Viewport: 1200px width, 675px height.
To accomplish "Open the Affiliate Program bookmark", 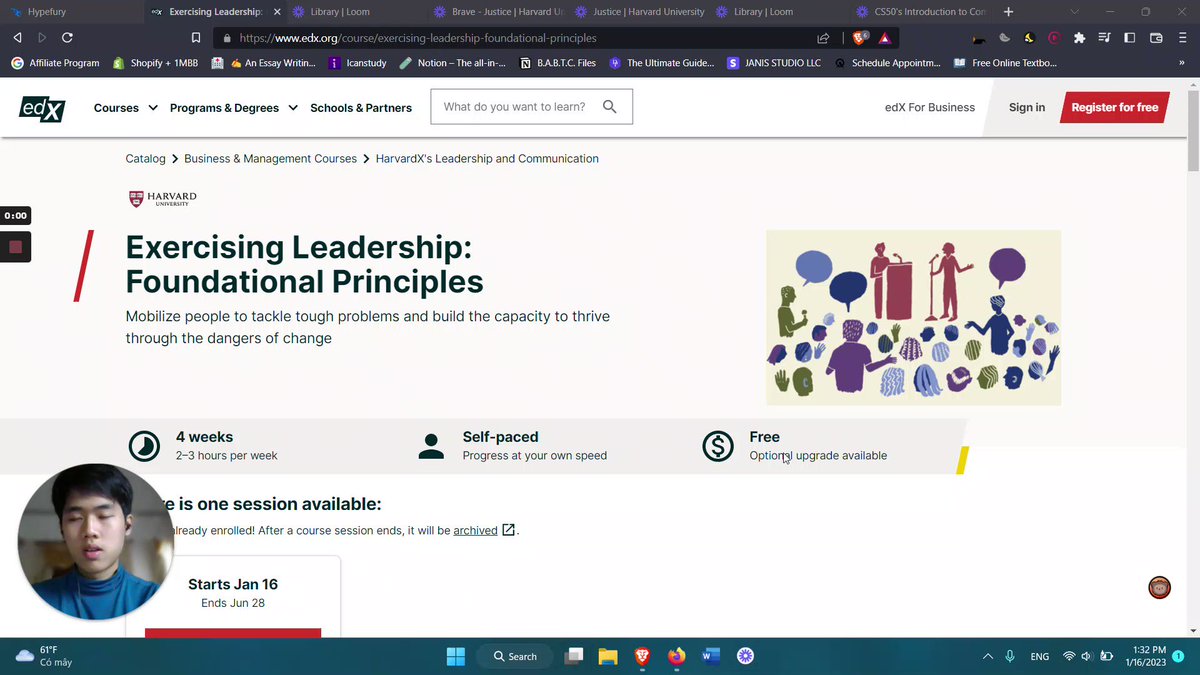I will pyautogui.click(x=55, y=63).
